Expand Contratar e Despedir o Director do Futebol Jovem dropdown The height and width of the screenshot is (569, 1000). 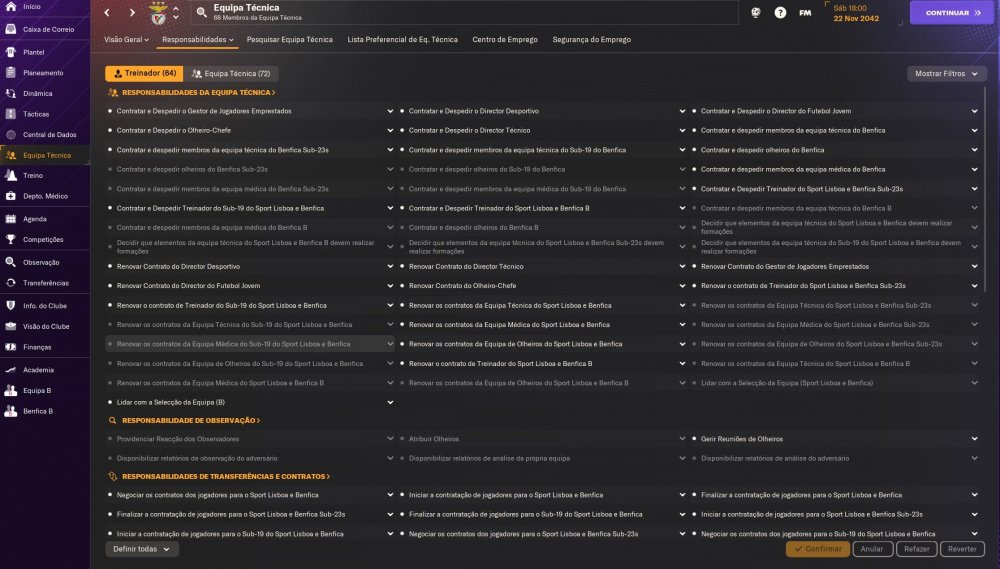coord(974,111)
